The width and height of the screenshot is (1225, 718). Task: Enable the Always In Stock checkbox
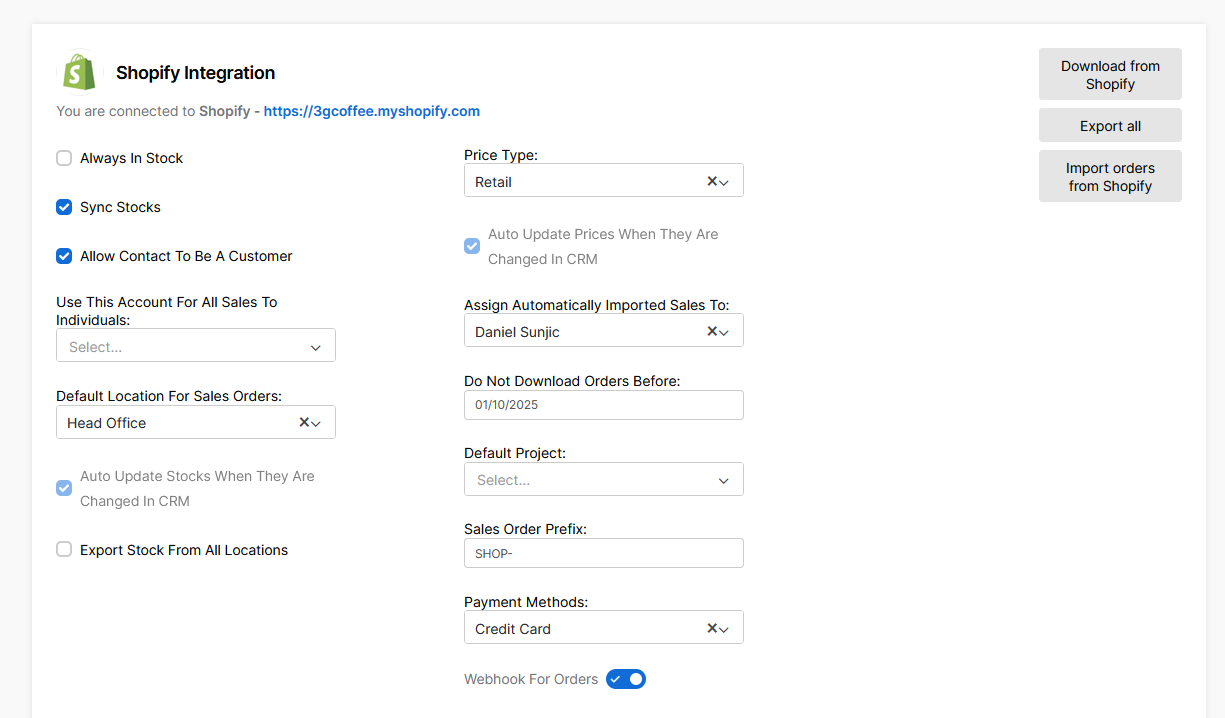point(64,158)
